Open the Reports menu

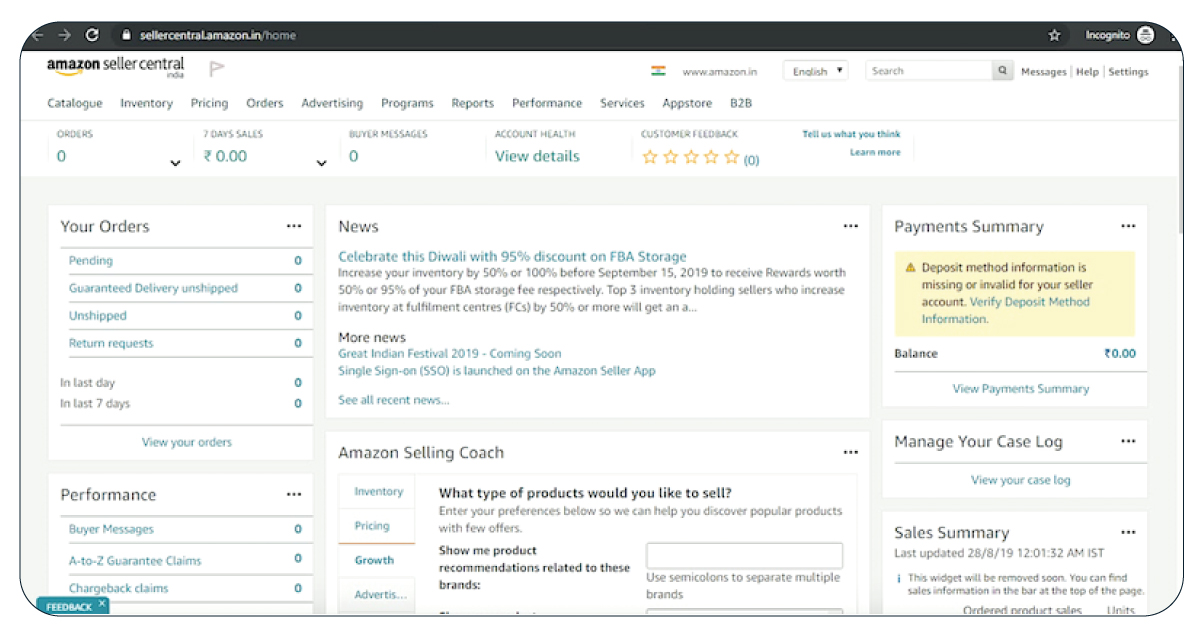pyautogui.click(x=473, y=103)
